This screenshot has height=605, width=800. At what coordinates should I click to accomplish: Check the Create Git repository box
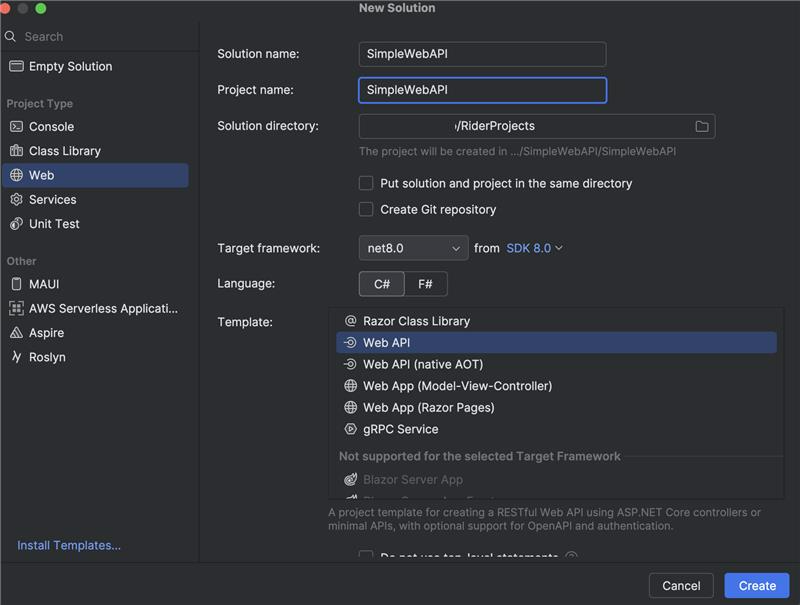(366, 210)
